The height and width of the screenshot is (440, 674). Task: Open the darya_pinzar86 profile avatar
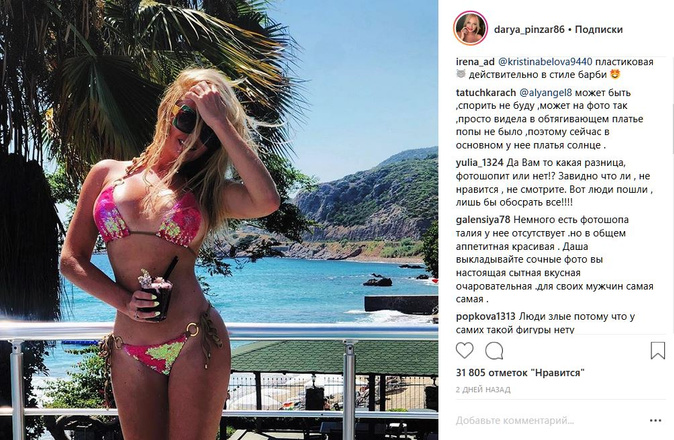(x=470, y=28)
